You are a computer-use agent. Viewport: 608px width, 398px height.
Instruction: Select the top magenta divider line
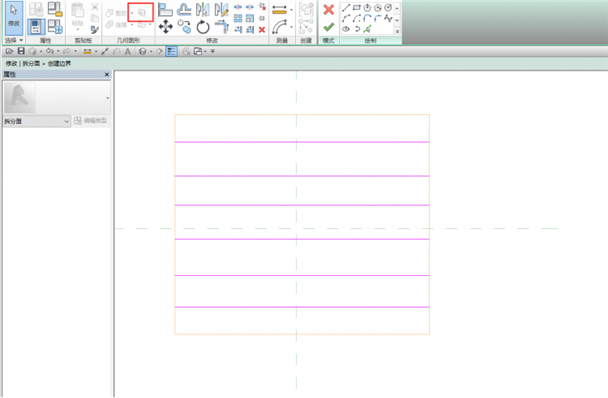(x=302, y=142)
